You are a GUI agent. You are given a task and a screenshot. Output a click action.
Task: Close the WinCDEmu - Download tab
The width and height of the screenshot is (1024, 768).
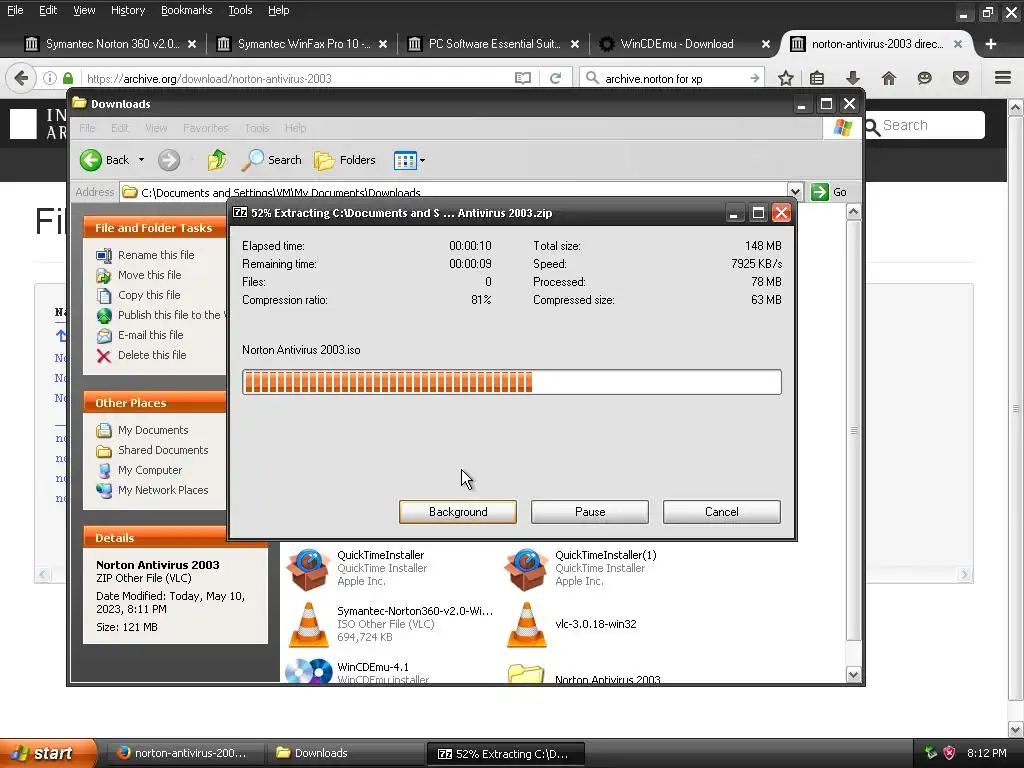(x=765, y=44)
